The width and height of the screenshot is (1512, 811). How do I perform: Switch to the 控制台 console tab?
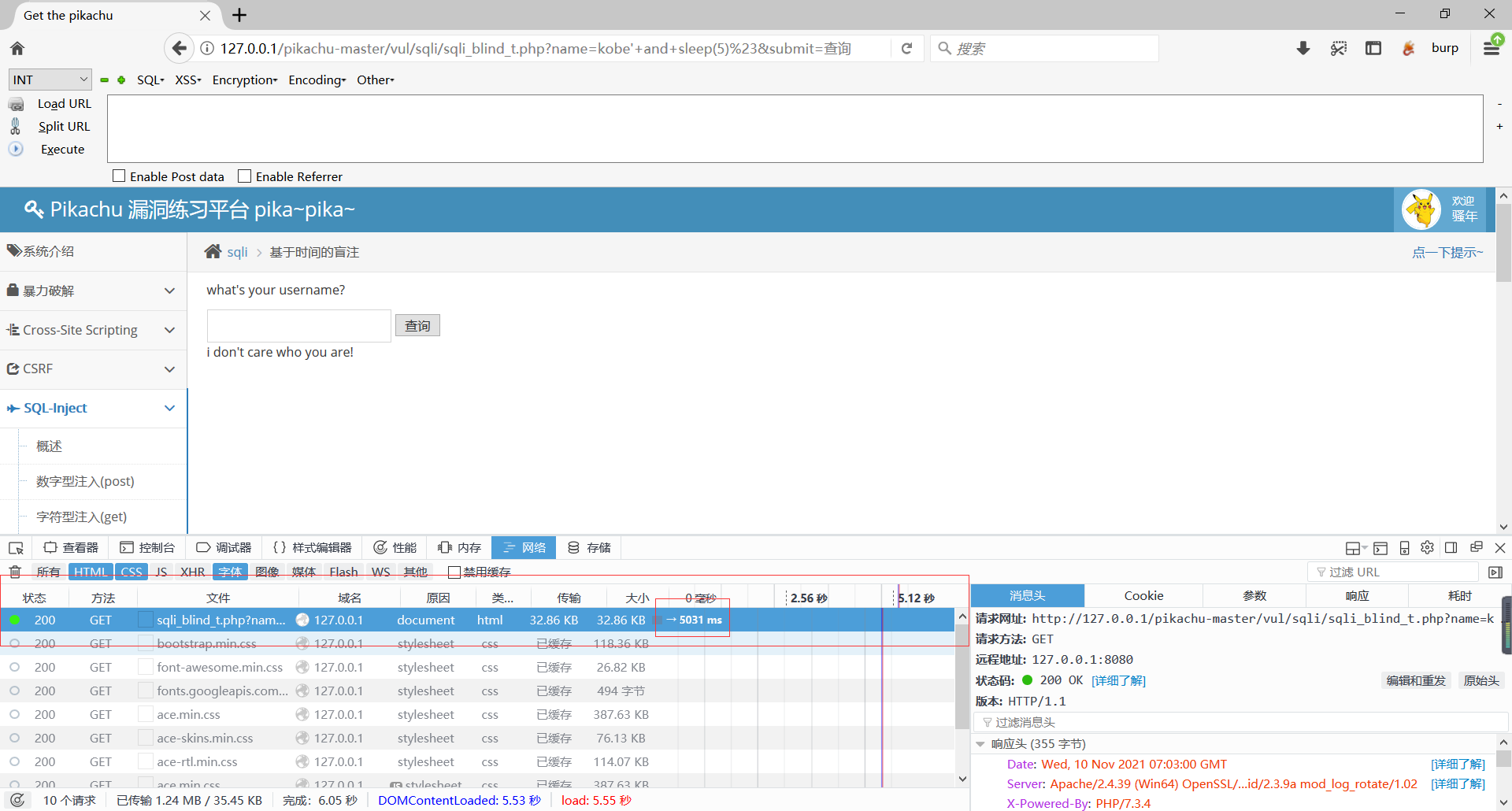pyautogui.click(x=147, y=547)
